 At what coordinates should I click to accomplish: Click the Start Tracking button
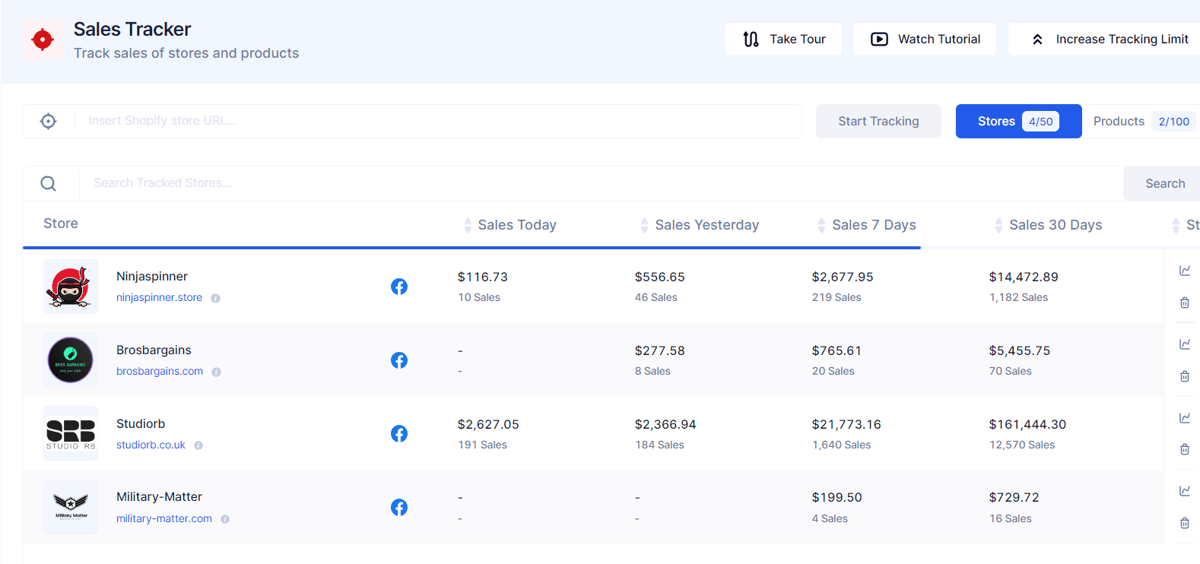(x=878, y=121)
